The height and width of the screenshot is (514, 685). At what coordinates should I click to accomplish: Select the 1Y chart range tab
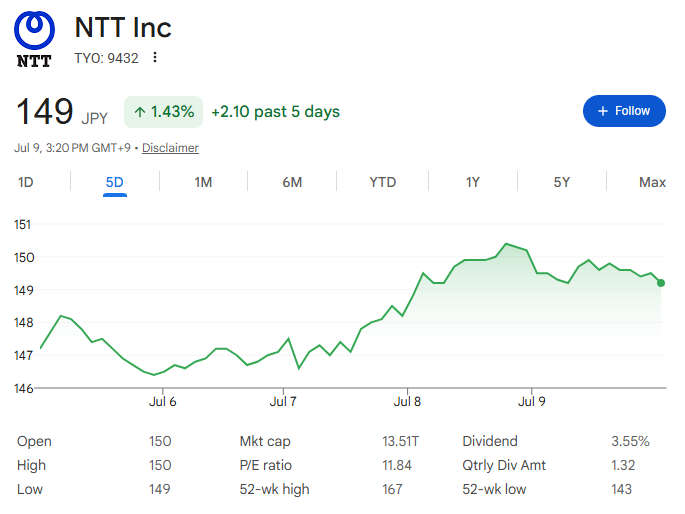[x=473, y=182]
